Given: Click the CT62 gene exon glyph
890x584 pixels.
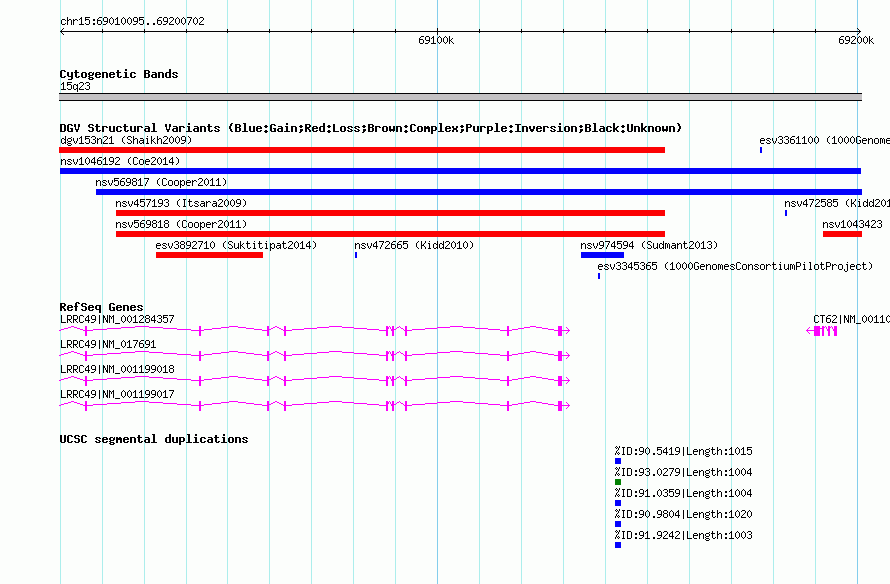Looking at the screenshot, I should pos(822,331).
